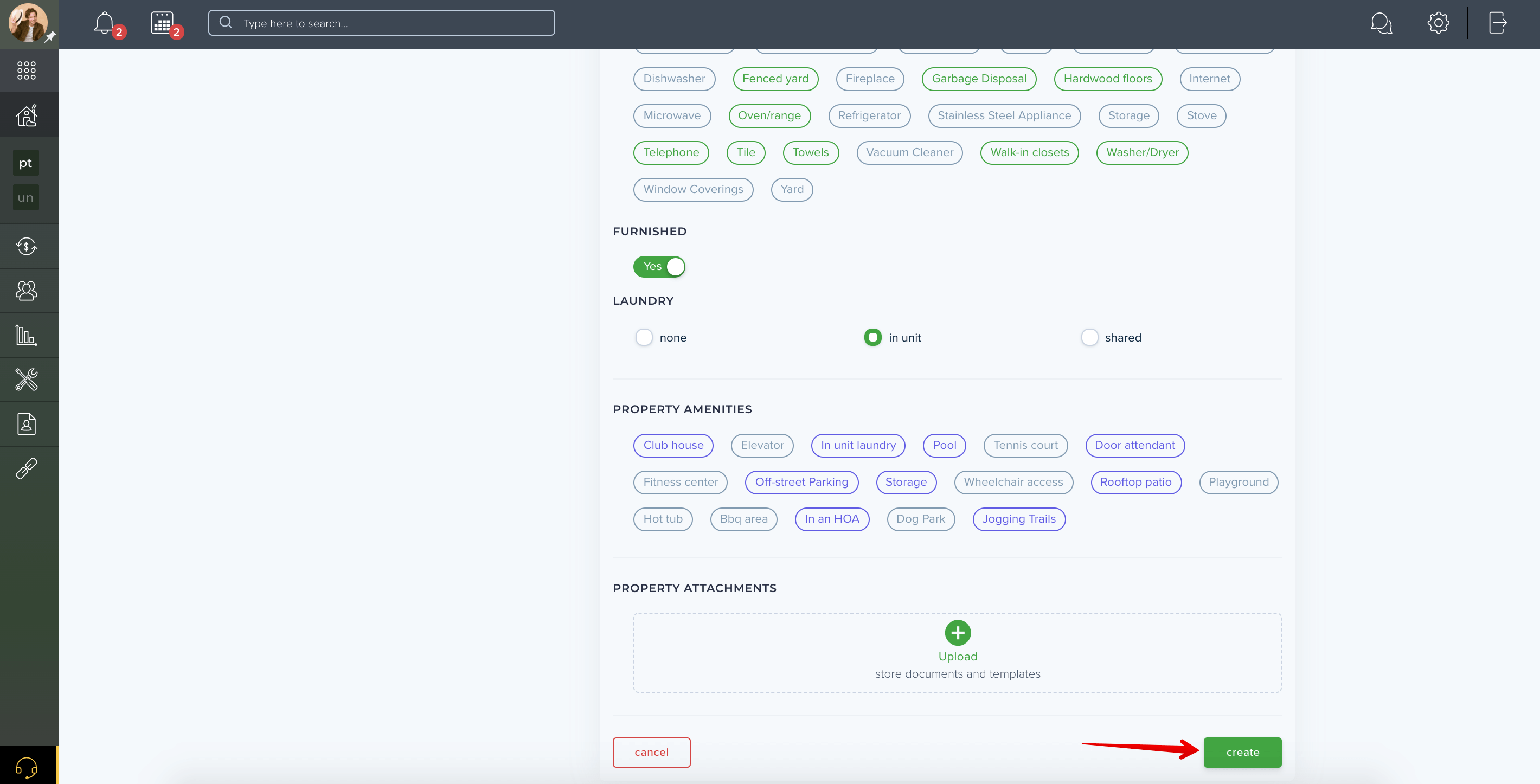Toggle the unit amenities Storage chip

1128,116
